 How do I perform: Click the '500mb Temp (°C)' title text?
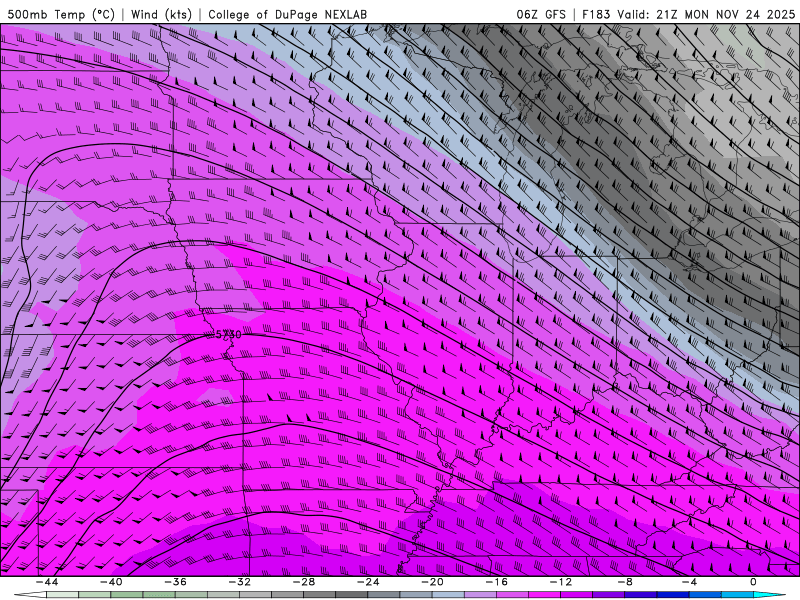61,14
